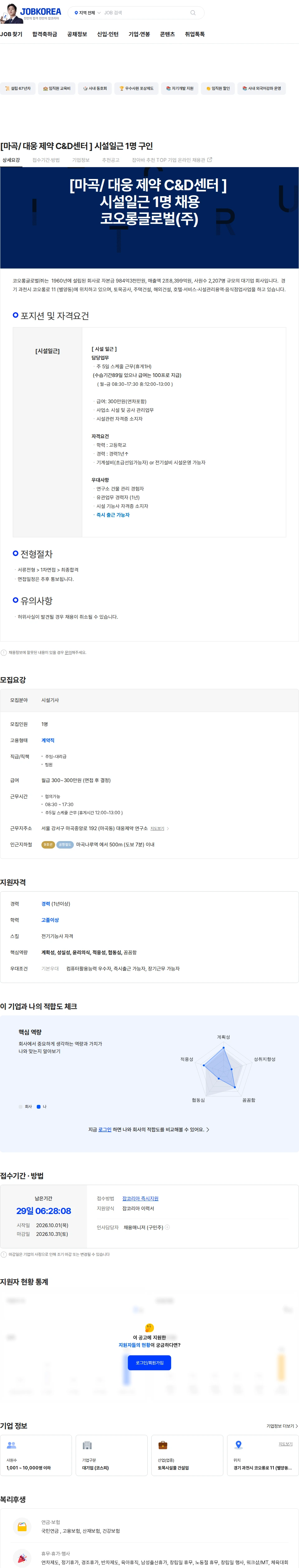Viewport: 299px width, 1568px height.
Task: Click the 설립 67년차 tag
Action: 17,88
